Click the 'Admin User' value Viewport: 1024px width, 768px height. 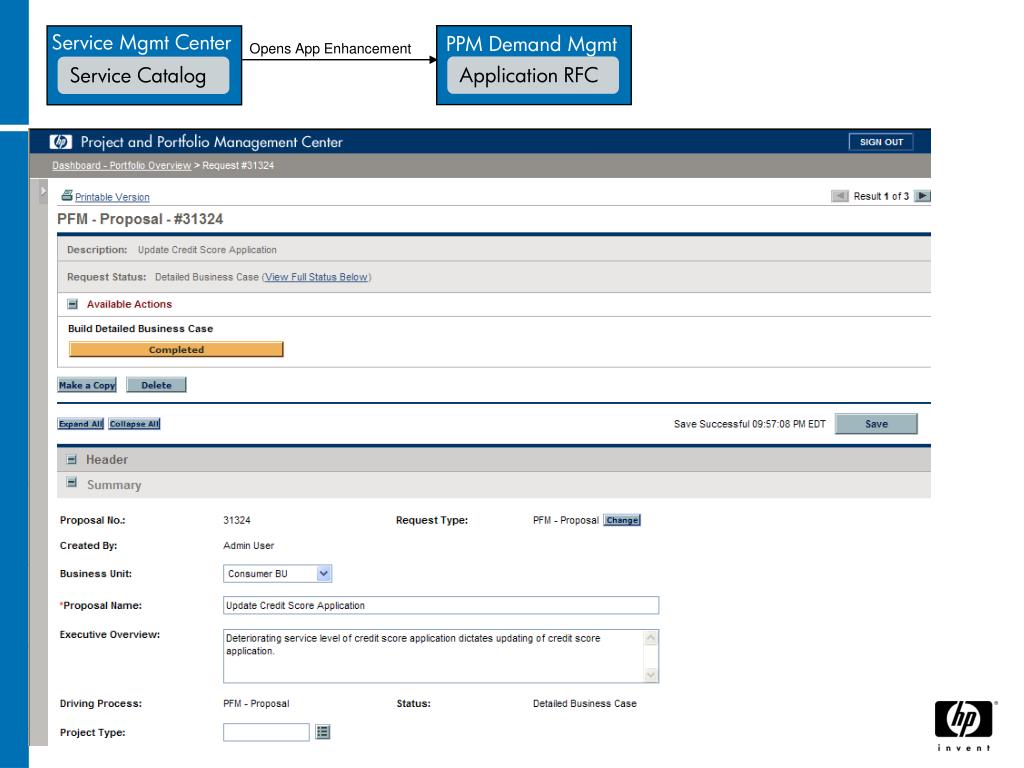coord(248,545)
